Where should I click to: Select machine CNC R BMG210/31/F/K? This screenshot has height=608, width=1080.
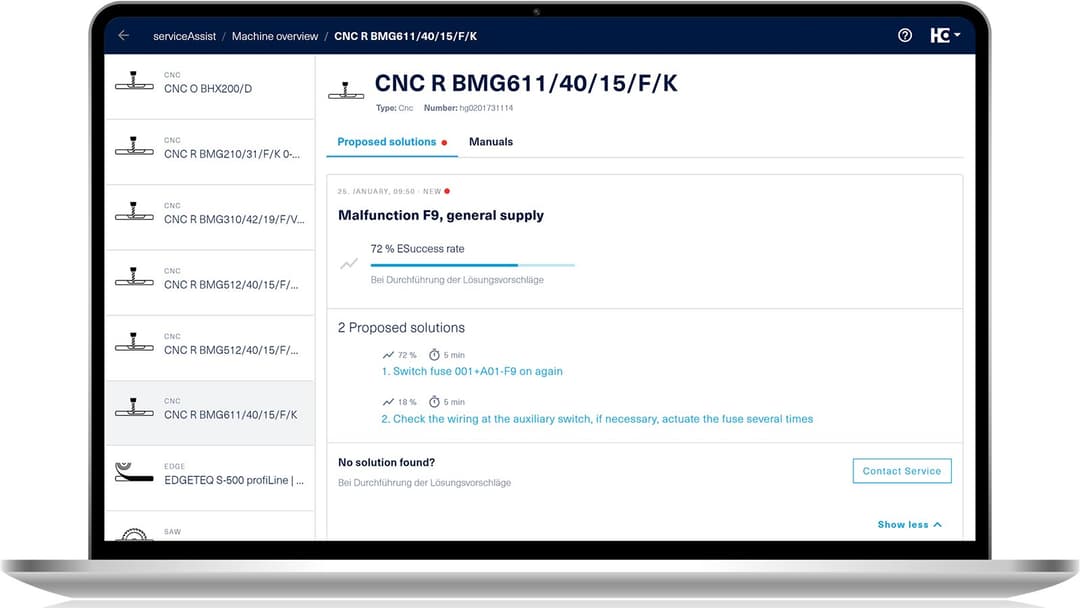coord(209,152)
